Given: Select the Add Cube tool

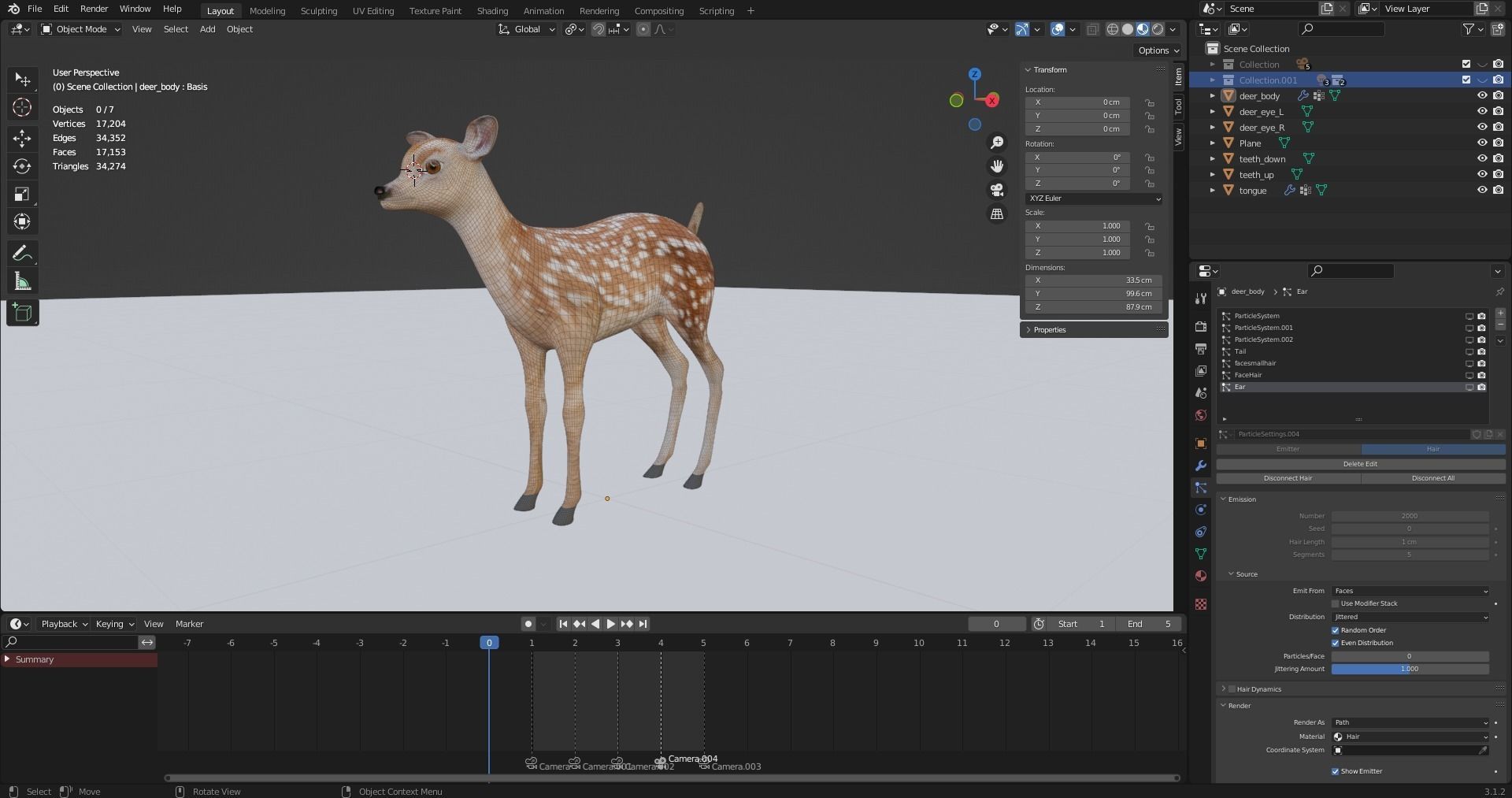Looking at the screenshot, I should 22,313.
